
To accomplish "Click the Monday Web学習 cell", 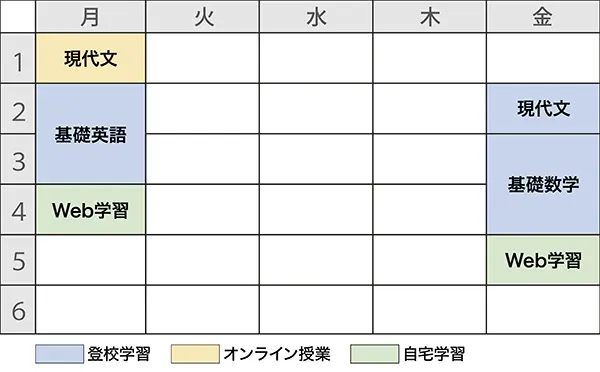I will click(x=91, y=210).
